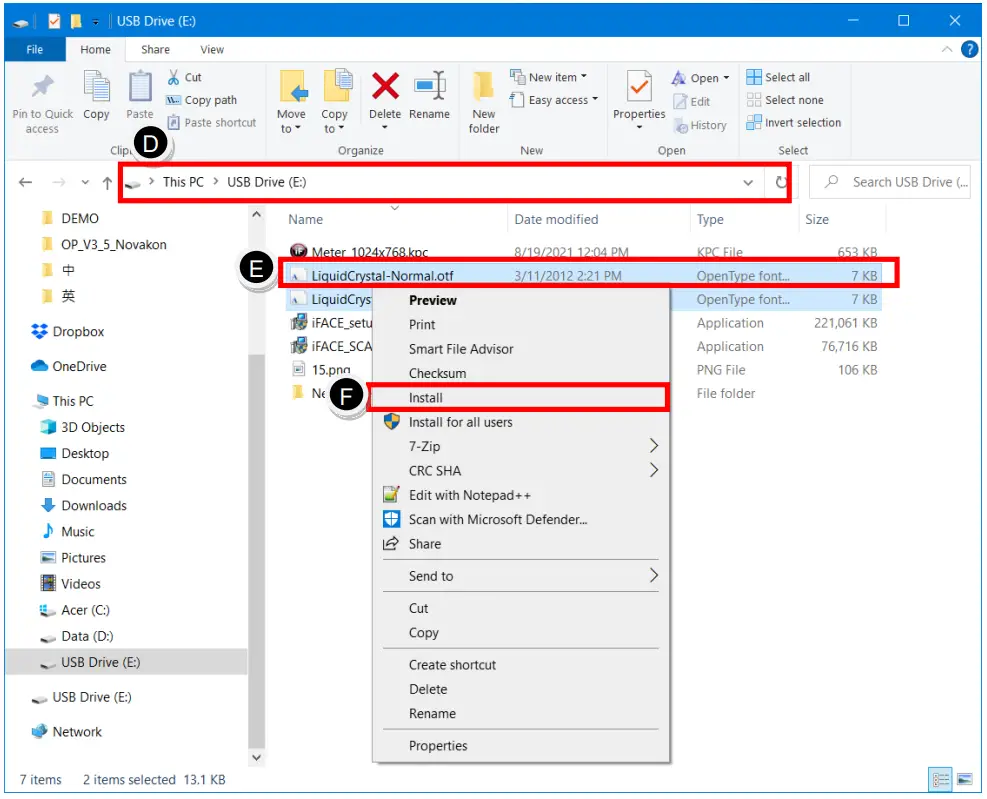The height and width of the screenshot is (799, 987).
Task: Sort by the Size column header
Action: point(816,220)
